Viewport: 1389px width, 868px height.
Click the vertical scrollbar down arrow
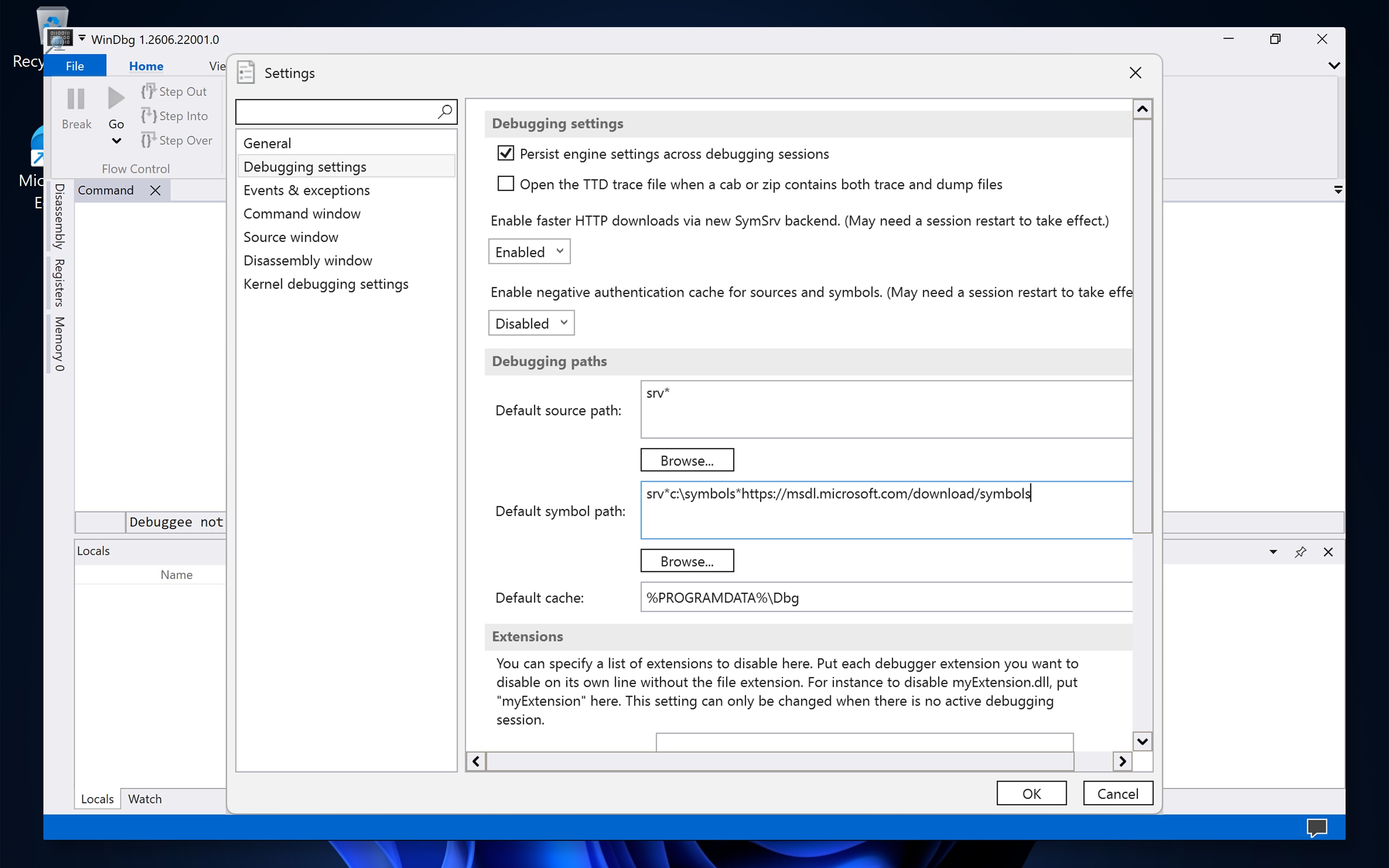point(1142,741)
